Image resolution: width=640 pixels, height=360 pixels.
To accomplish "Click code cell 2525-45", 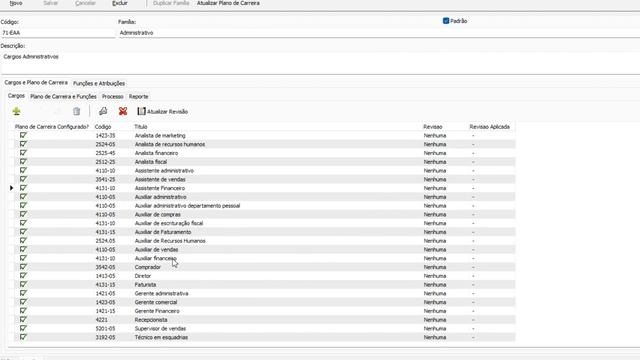I will click(105, 153).
